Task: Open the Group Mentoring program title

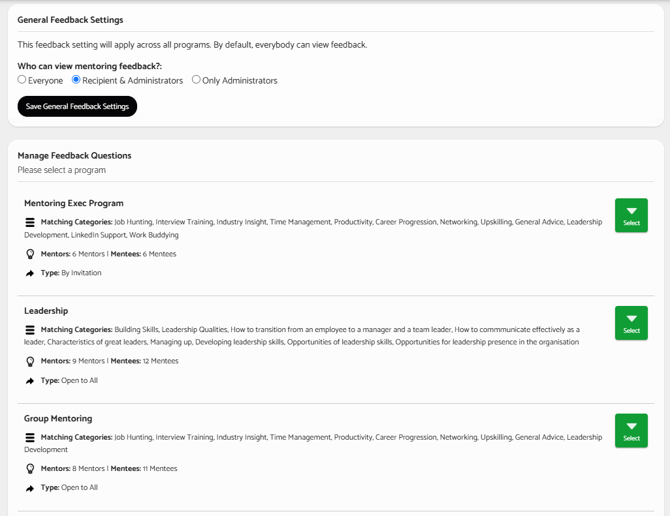Action: tap(58, 419)
